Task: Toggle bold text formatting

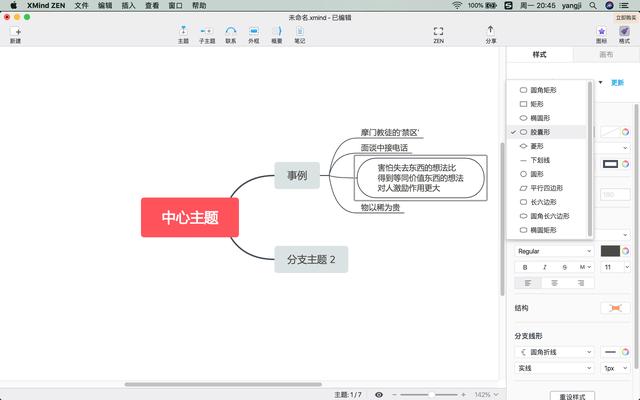Action: point(525,267)
